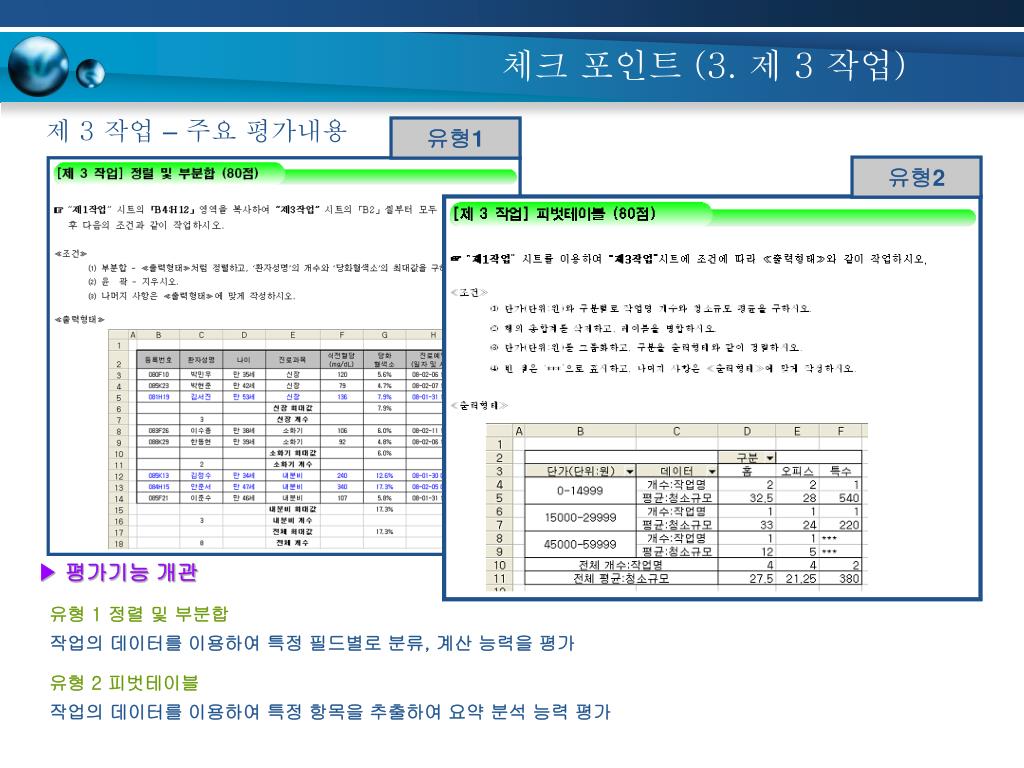The image size is (1024, 768).
Task: Click the 진료과목 header cell in subtotal sheet
Action: 293,360
